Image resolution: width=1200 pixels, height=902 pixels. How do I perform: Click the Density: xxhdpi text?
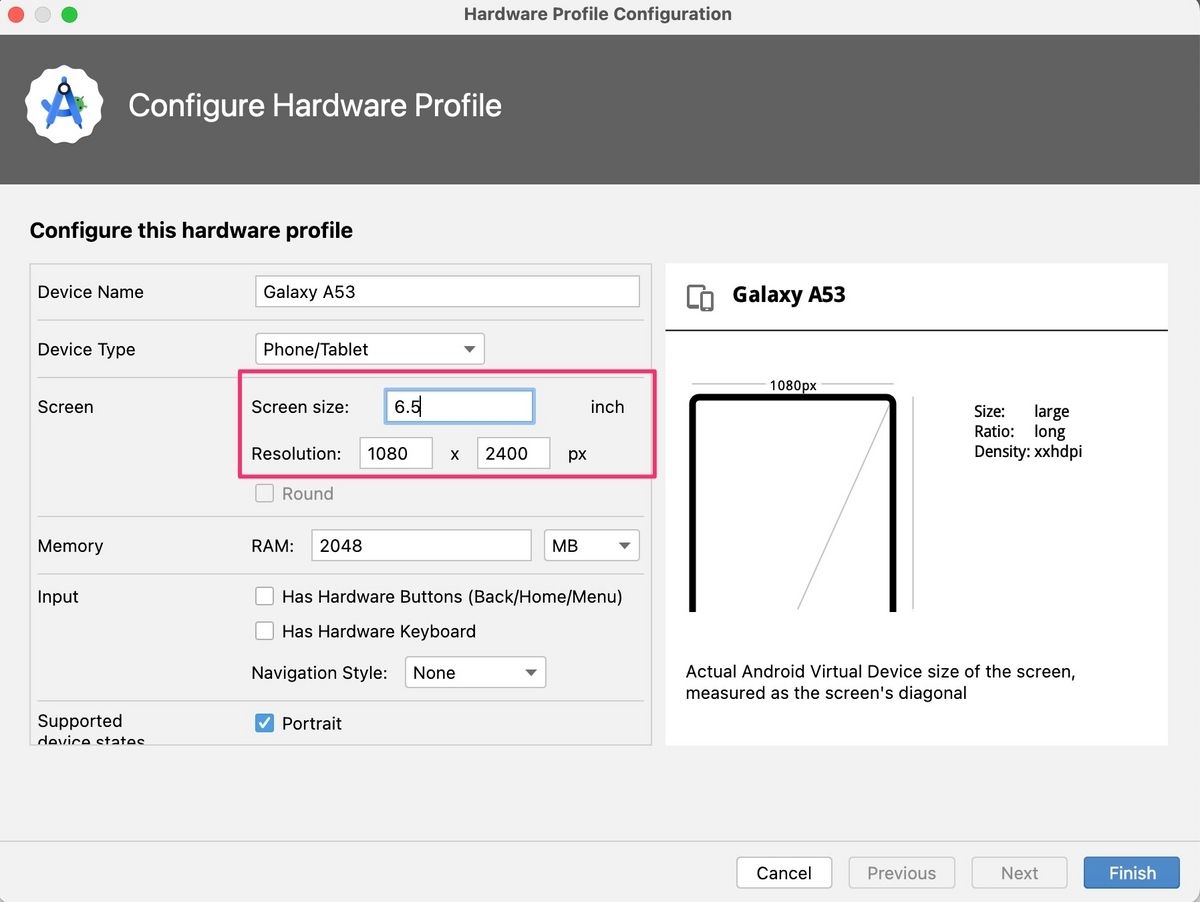click(x=1028, y=452)
